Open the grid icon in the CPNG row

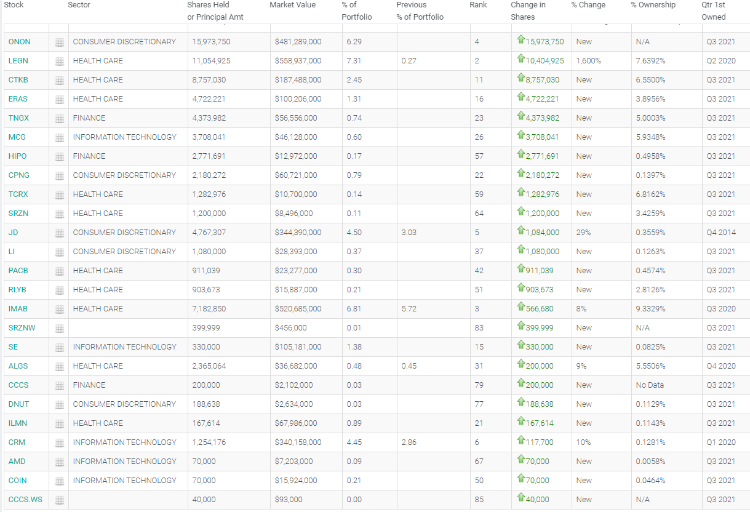click(x=59, y=176)
